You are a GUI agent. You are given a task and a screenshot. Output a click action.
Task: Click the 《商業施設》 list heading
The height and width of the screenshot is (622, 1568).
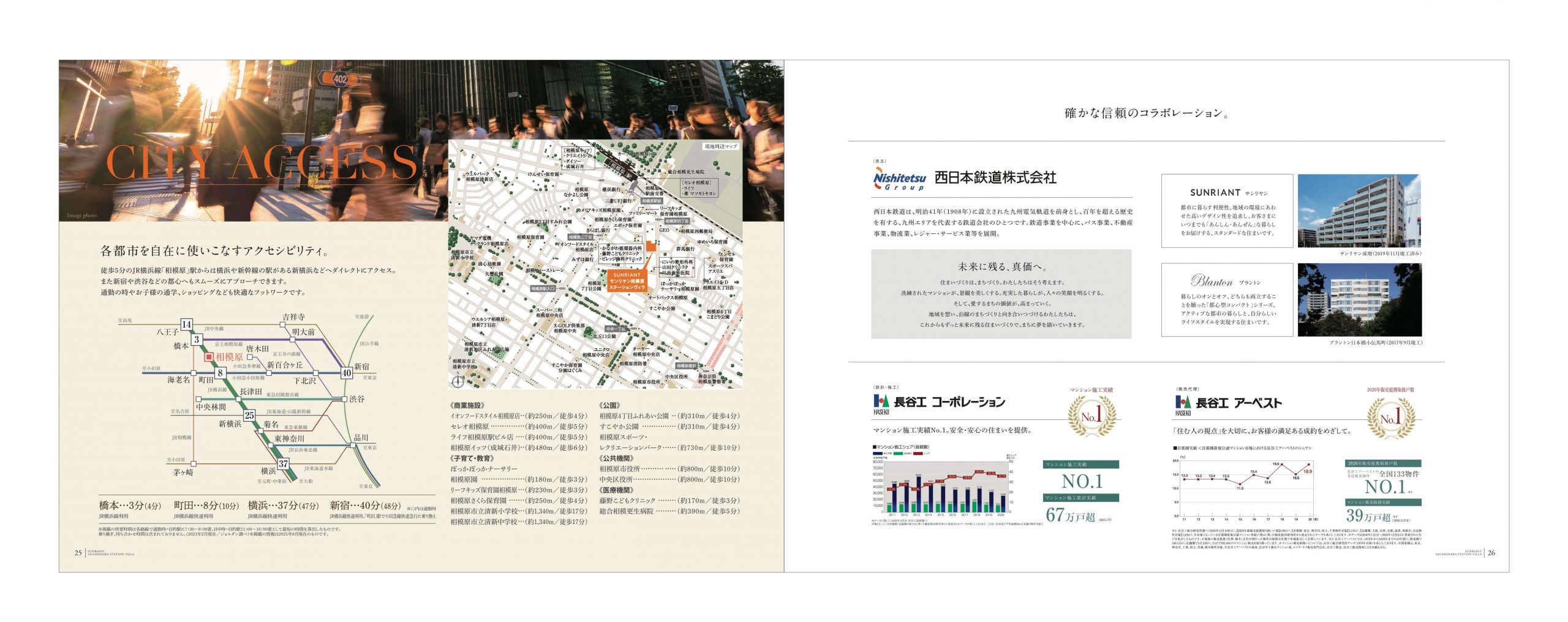point(468,405)
